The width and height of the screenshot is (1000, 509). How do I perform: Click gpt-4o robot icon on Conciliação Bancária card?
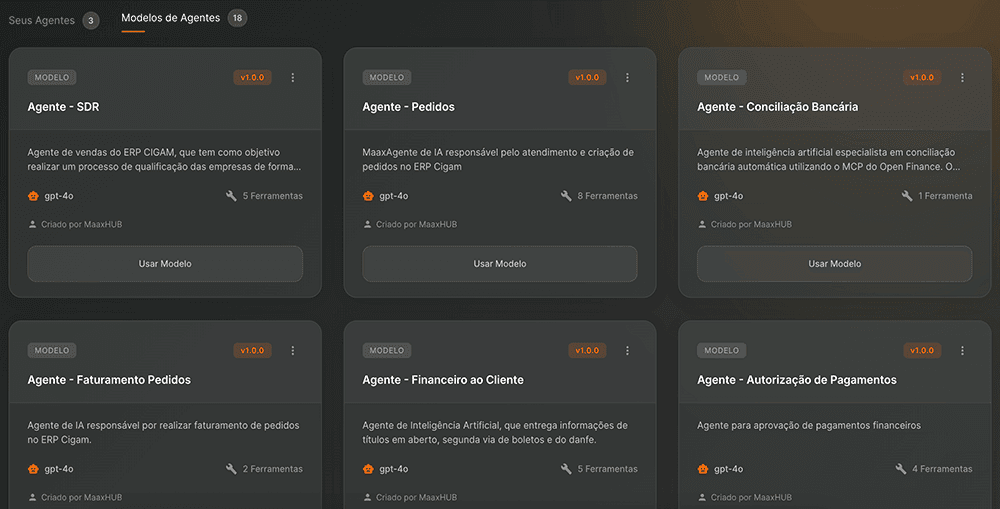(x=703, y=196)
